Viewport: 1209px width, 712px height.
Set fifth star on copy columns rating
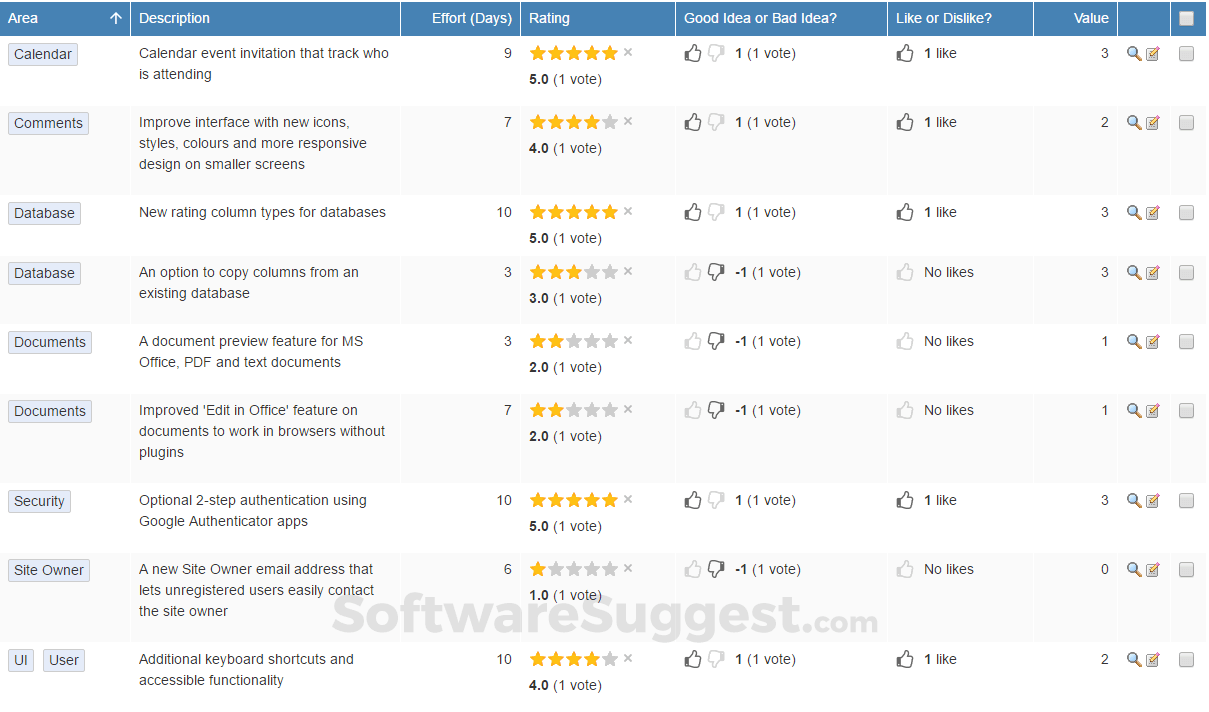[610, 272]
